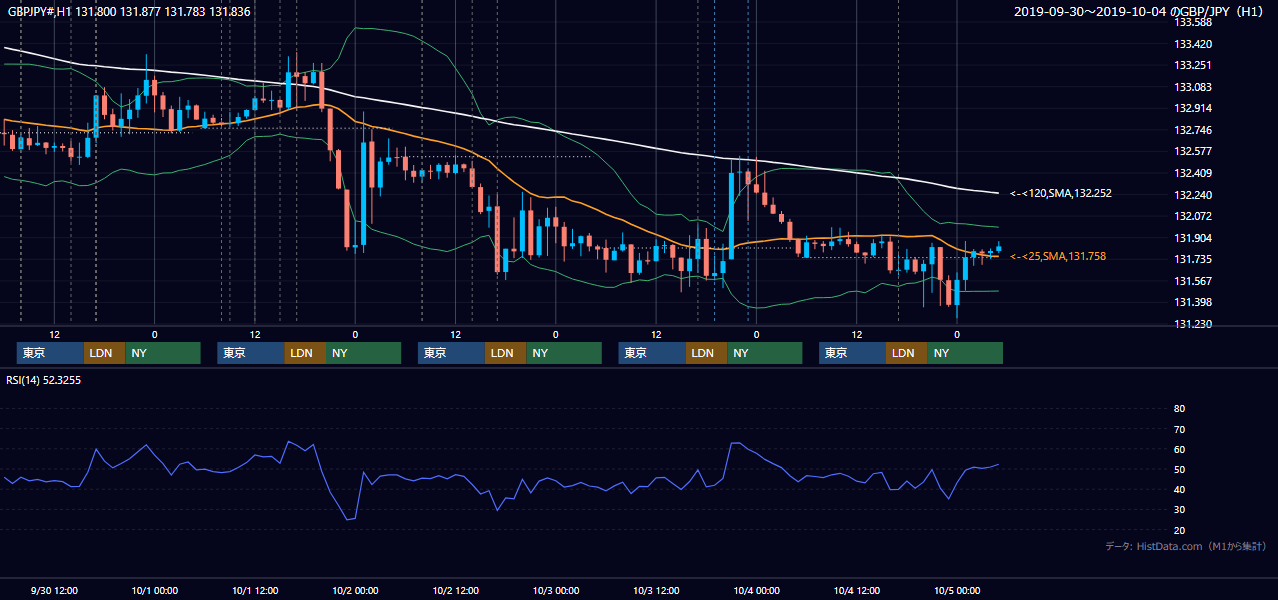Select the 131.567 price axis label
Viewport: 1278px width, 600px height.
click(x=1193, y=281)
